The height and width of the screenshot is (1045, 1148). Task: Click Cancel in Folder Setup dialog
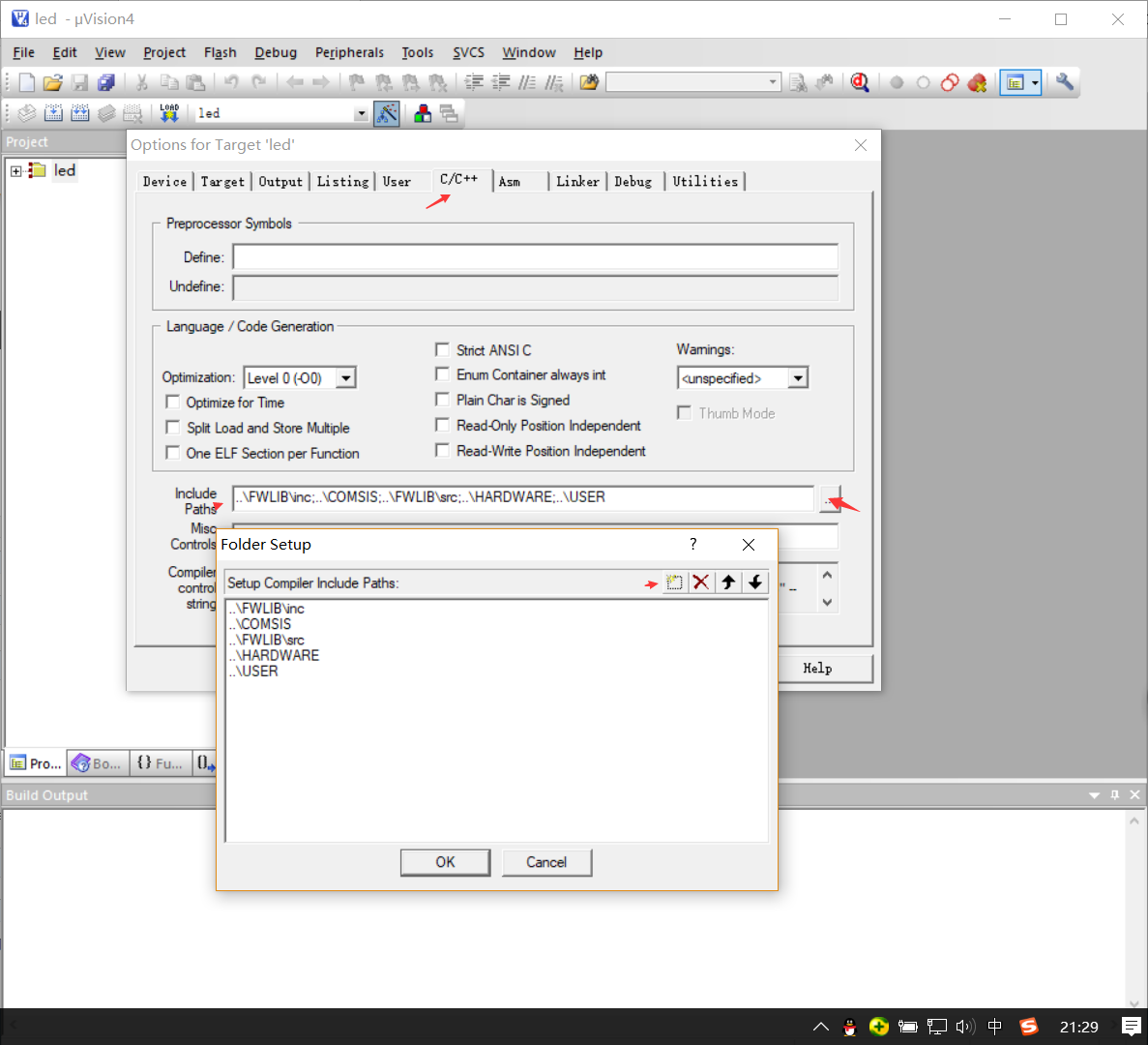click(x=546, y=863)
